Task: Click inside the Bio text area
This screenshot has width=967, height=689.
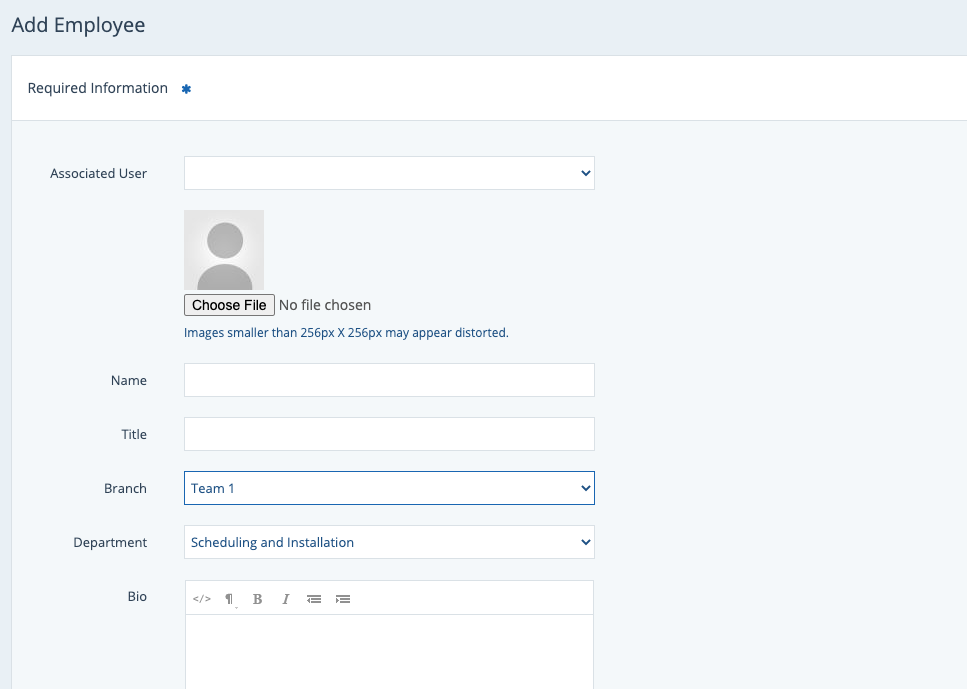Action: 389,650
